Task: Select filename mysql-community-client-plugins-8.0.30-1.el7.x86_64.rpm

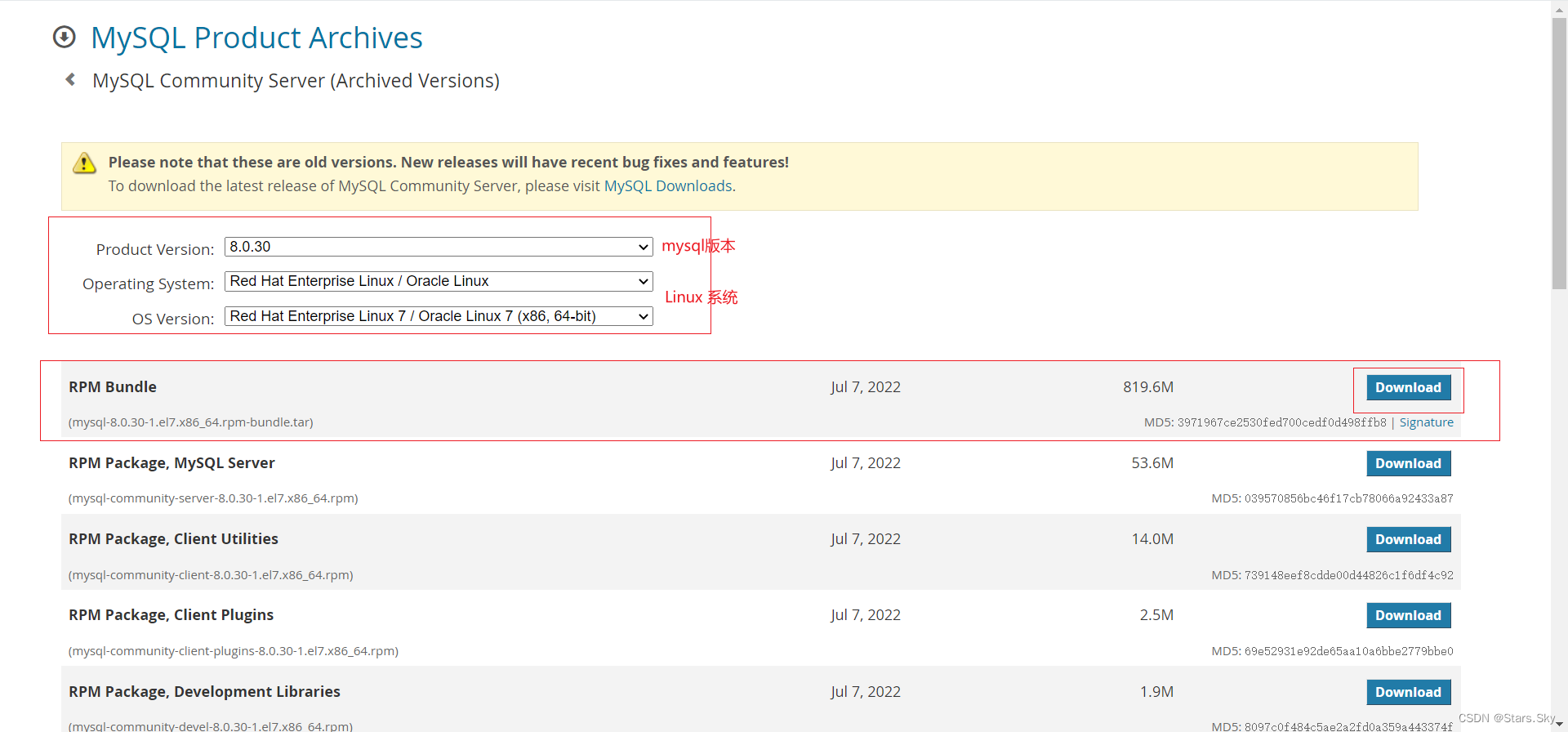Action: [x=234, y=651]
